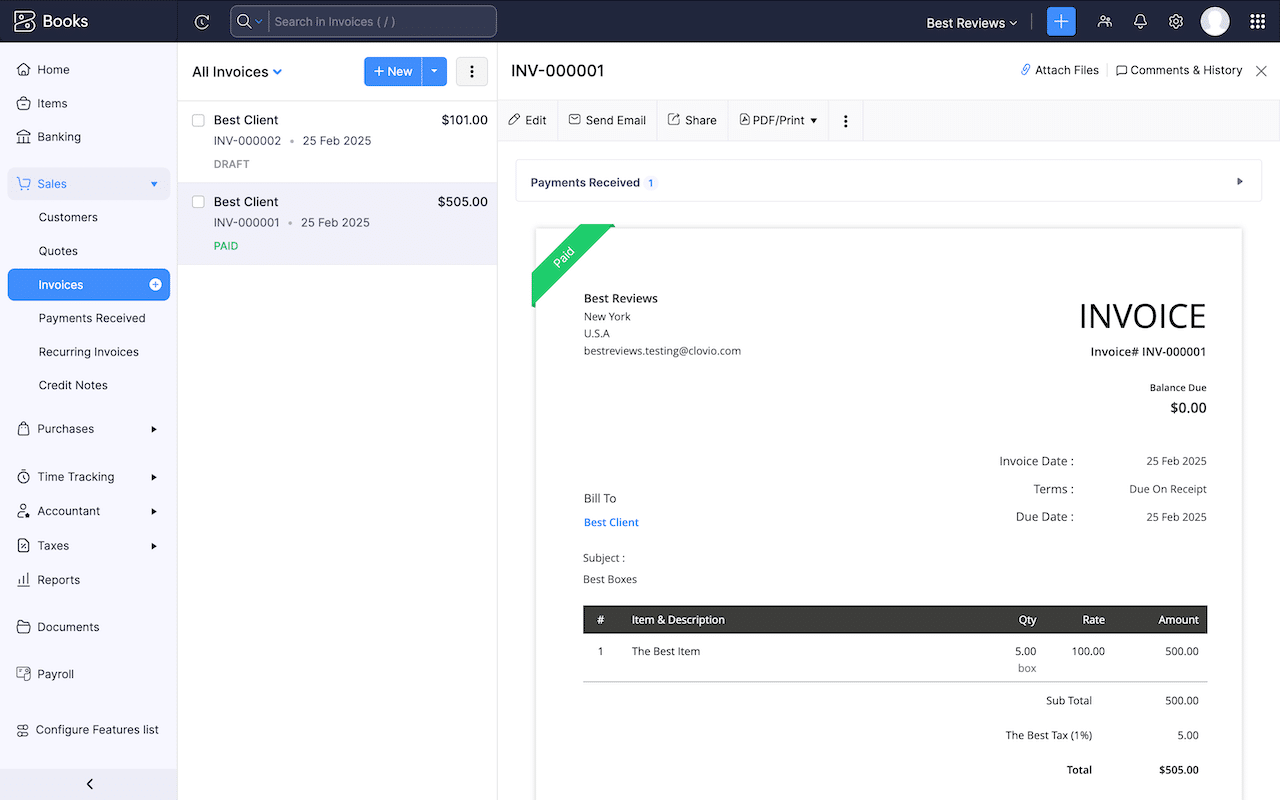Check the checkbox for invoice INV-000001
Screen dimensions: 1280x800
click(197, 201)
